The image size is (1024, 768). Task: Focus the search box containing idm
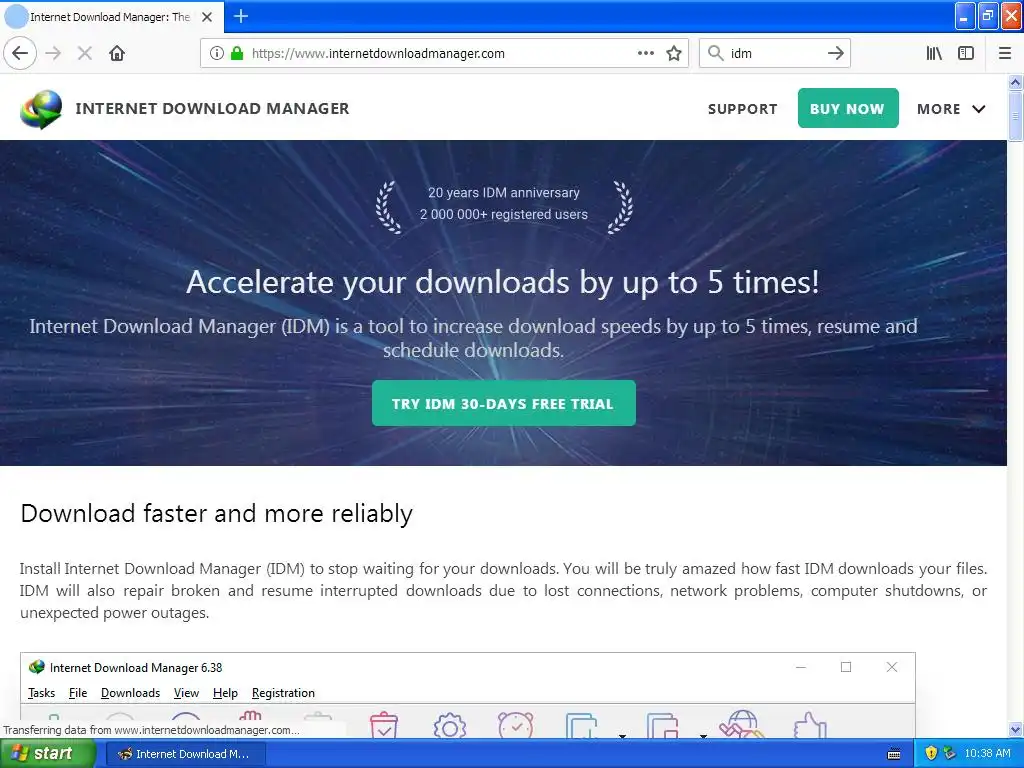[774, 54]
